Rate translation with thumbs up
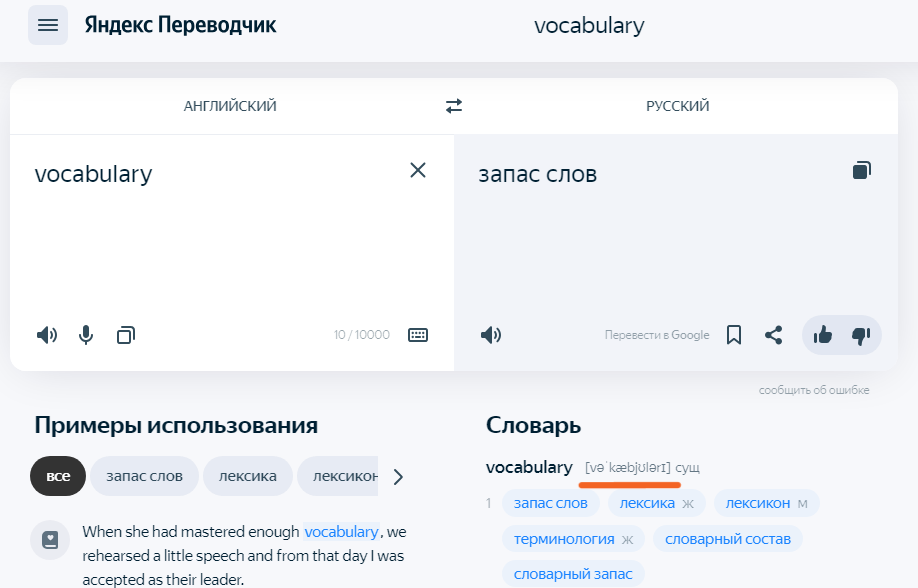The height and width of the screenshot is (588, 918). click(x=823, y=335)
